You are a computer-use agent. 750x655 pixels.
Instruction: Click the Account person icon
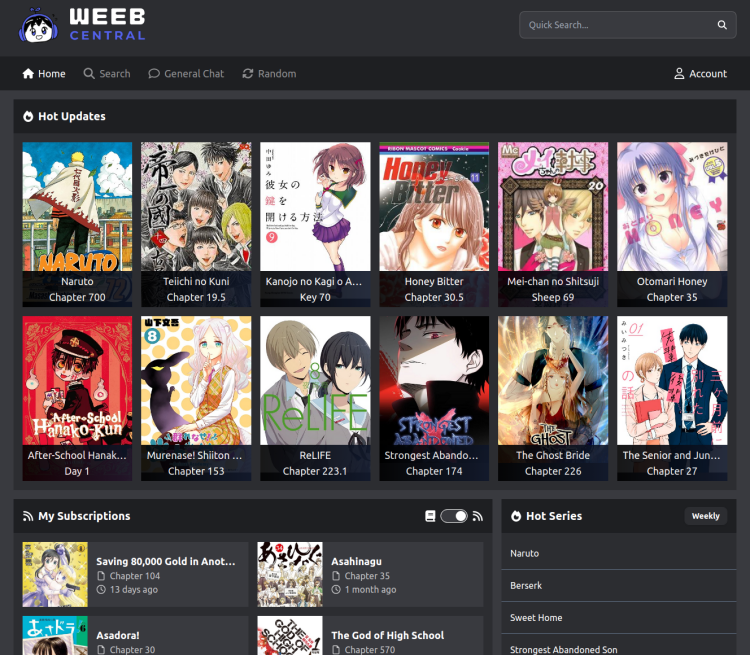coord(679,74)
